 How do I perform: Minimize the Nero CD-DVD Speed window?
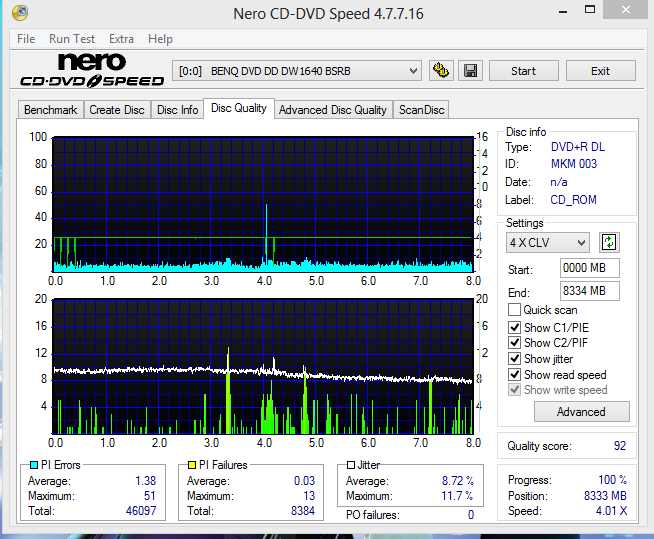(x=563, y=10)
